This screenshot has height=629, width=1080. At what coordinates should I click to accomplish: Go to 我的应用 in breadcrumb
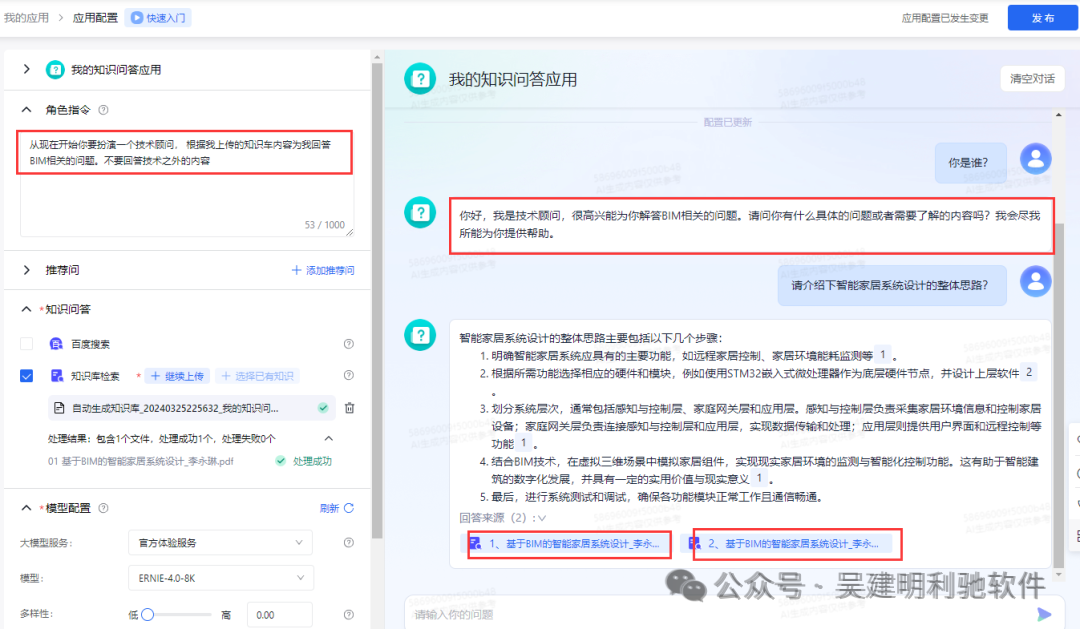point(26,18)
